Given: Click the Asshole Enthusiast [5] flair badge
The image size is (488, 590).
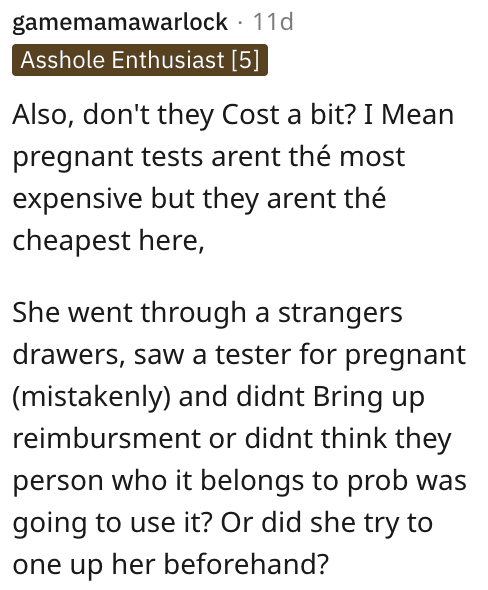Looking at the screenshot, I should click(140, 60).
